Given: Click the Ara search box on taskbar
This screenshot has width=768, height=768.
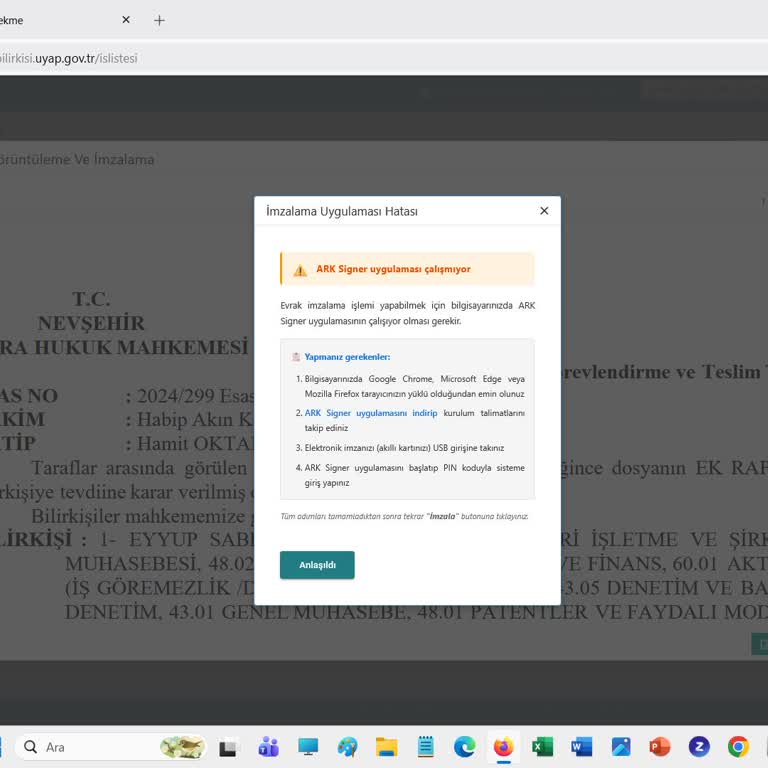Looking at the screenshot, I should 111,747.
